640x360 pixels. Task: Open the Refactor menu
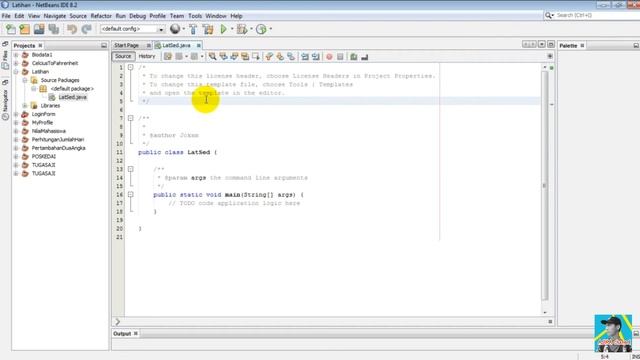(x=101, y=16)
